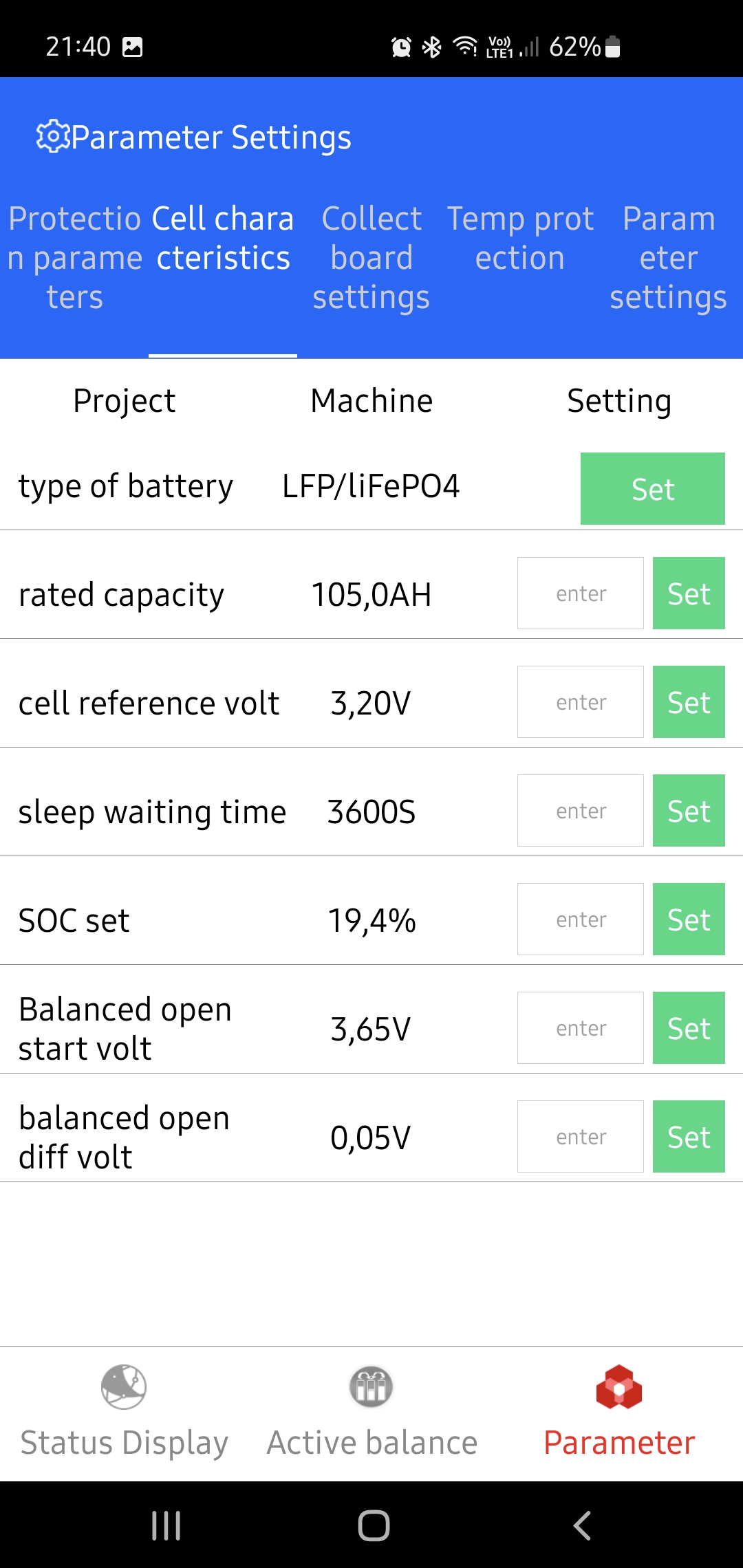Viewport: 743px width, 1568px height.
Task: Open the Active balance icon
Action: coord(371,1386)
